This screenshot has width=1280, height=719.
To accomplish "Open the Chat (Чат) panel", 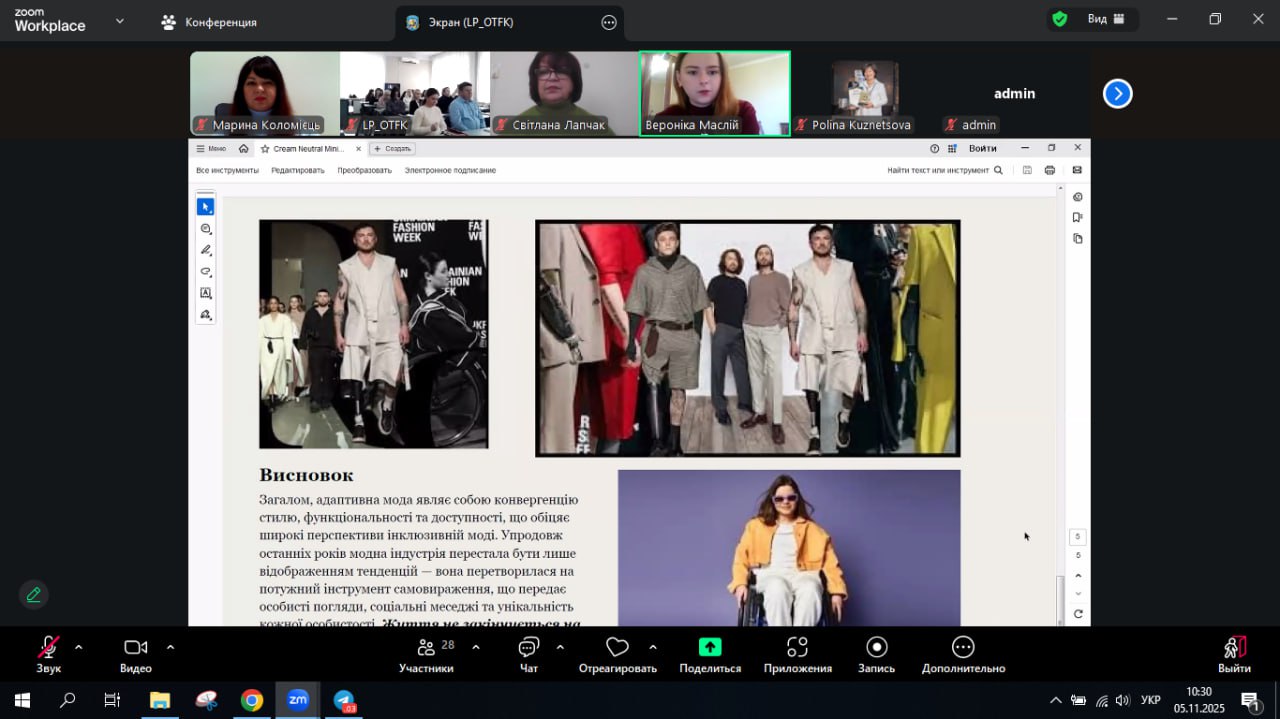I will 529,655.
